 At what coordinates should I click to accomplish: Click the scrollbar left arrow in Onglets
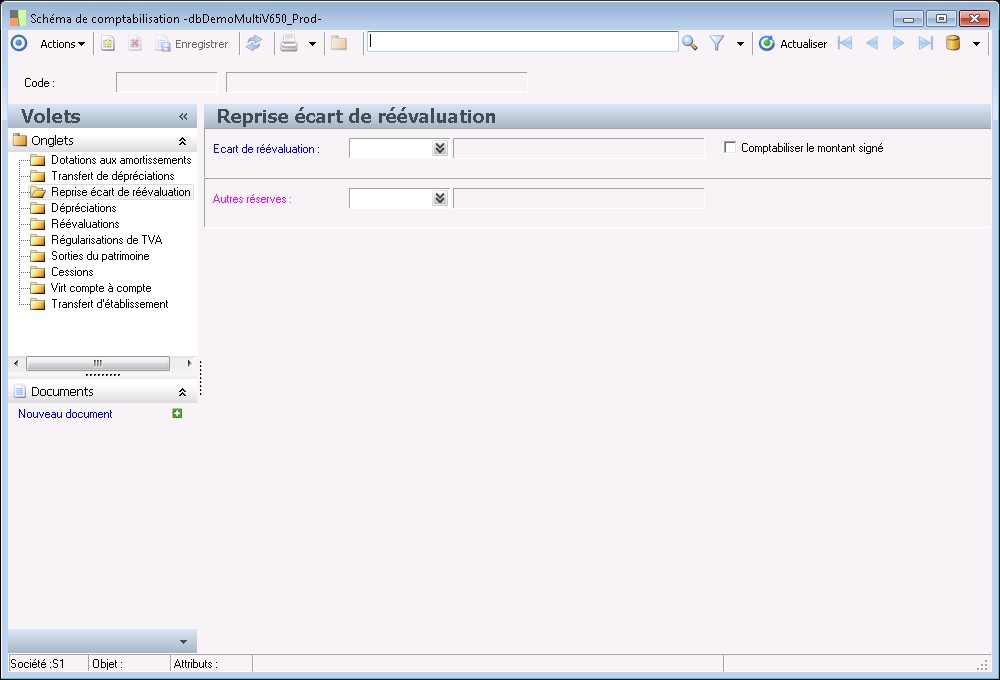click(16, 363)
